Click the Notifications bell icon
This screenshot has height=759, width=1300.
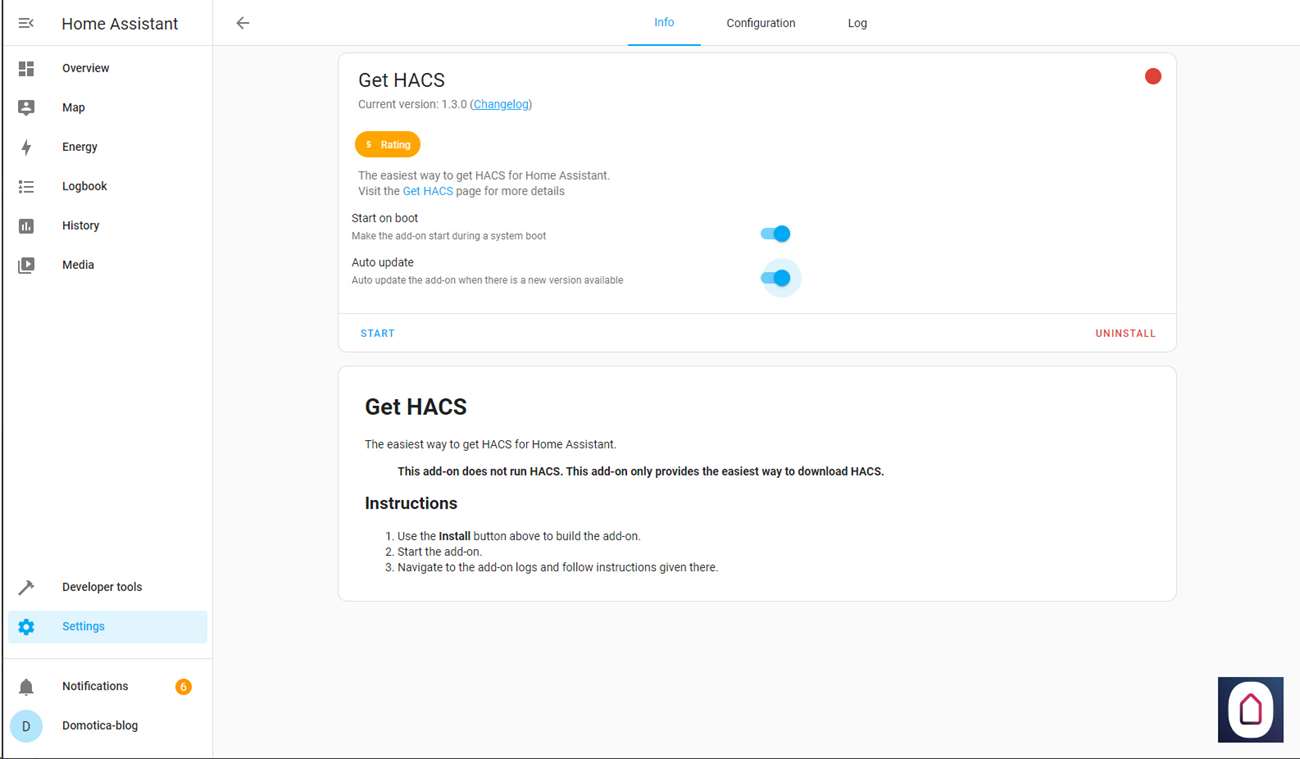pos(26,686)
